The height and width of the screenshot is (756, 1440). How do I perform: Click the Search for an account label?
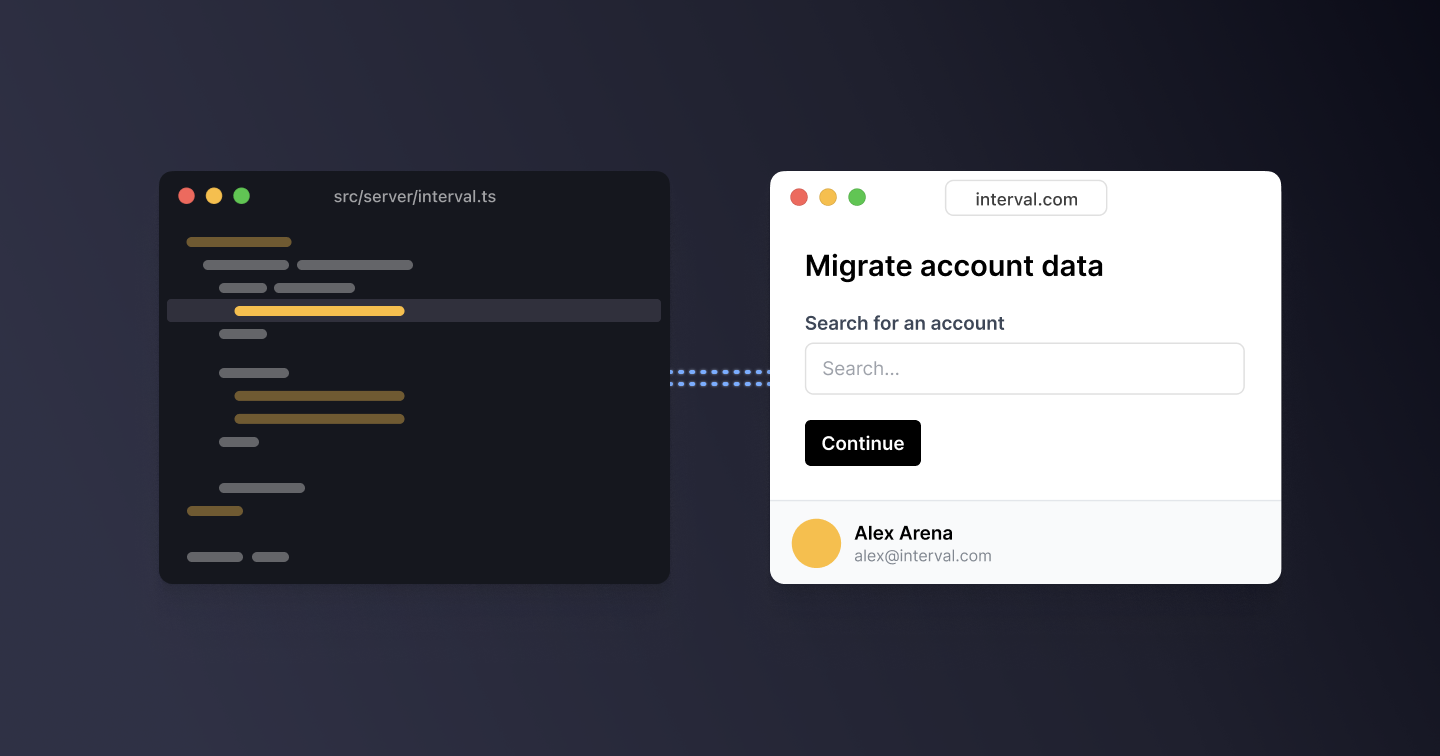click(904, 323)
